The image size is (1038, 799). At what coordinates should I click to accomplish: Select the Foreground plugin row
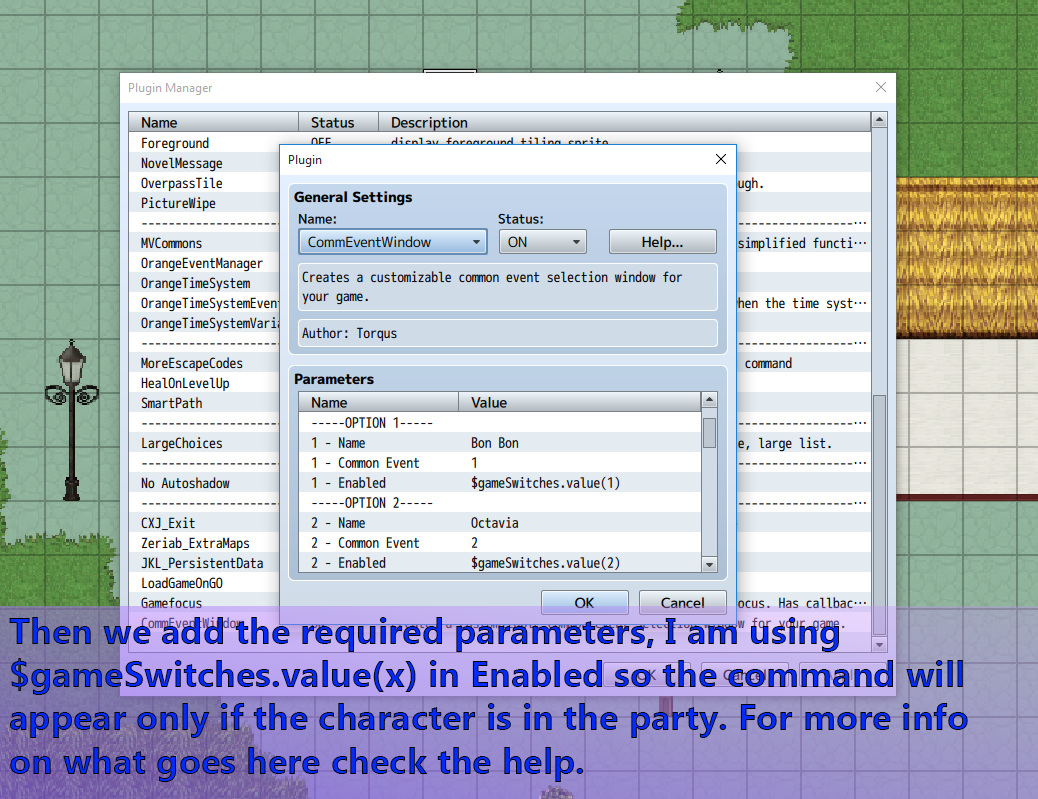point(205,143)
